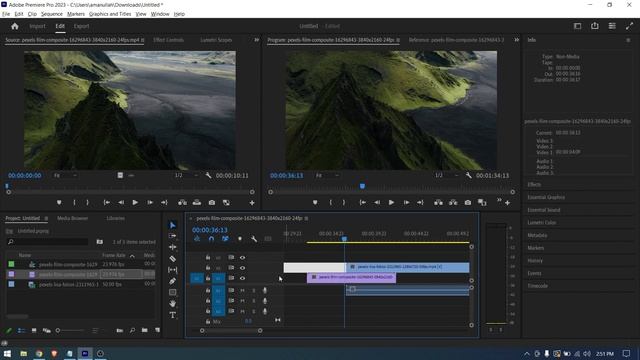This screenshot has width=640, height=360.
Task: Sort by Frame Rate column arrow
Action: [x=132, y=256]
